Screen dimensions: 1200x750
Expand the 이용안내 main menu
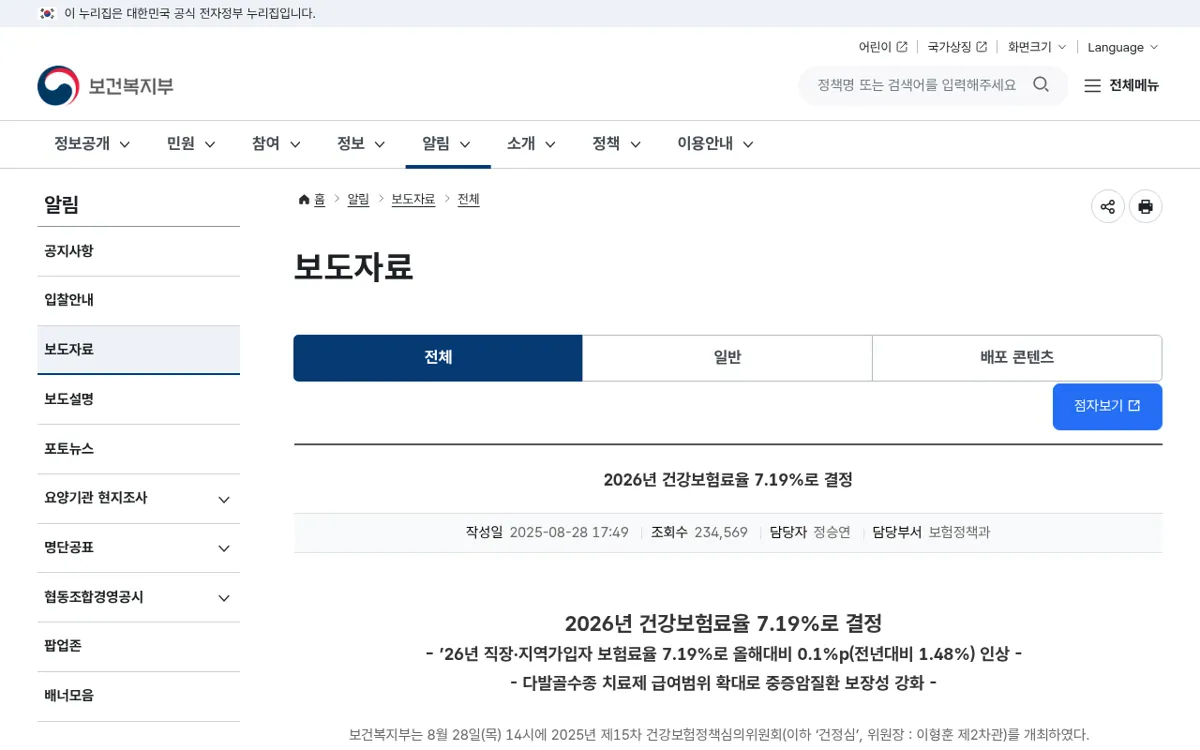tap(715, 144)
